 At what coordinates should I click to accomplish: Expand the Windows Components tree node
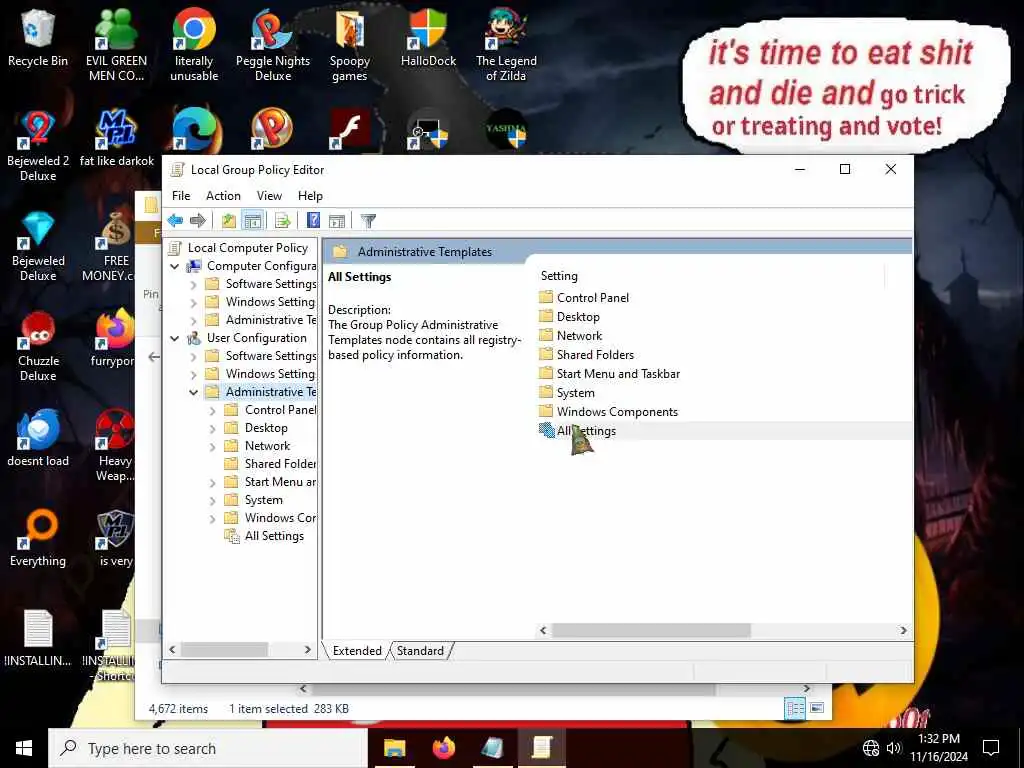click(212, 519)
